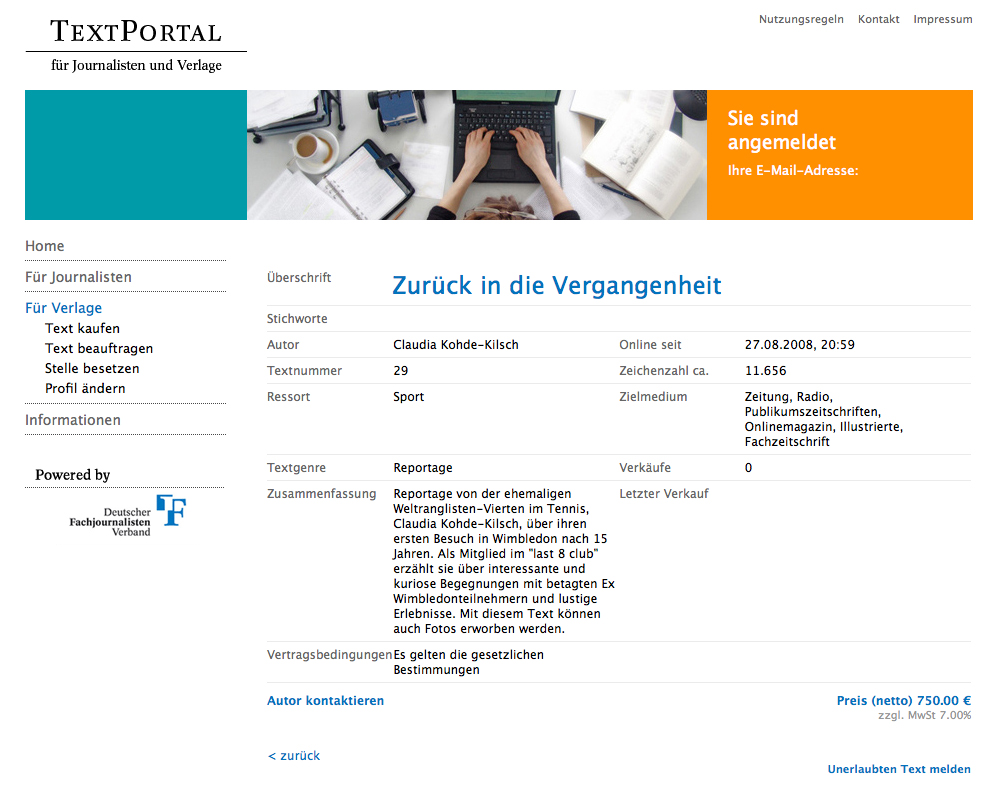Click the TextPortal logo

click(136, 45)
